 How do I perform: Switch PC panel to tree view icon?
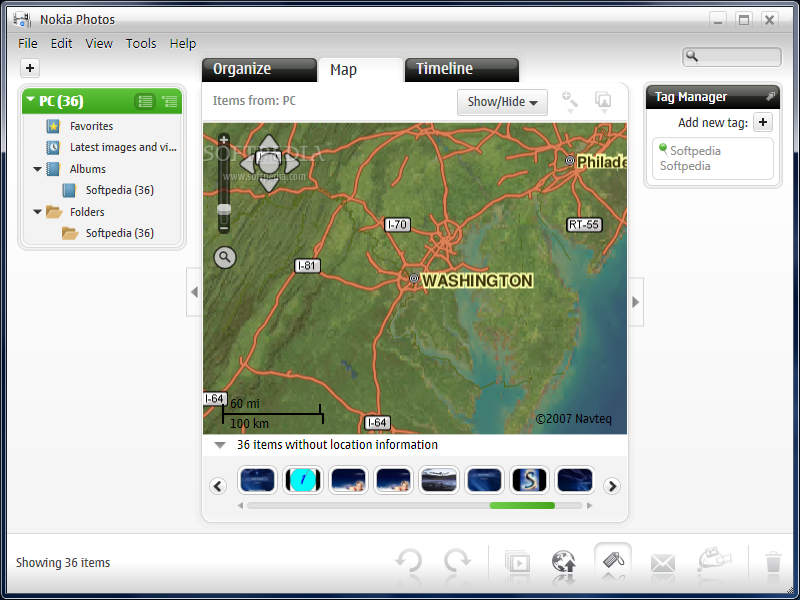tap(169, 101)
